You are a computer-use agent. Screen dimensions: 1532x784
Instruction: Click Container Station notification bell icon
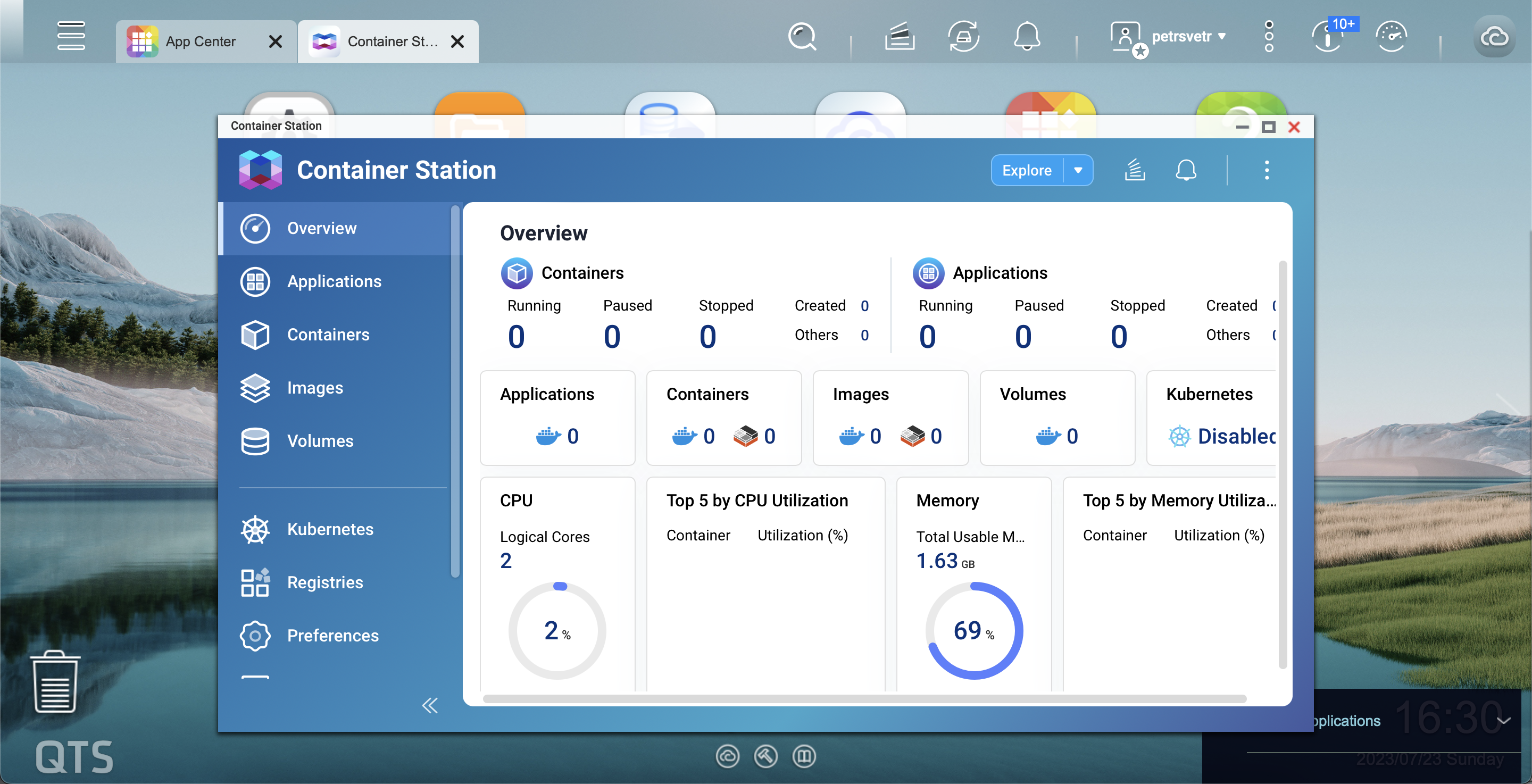click(1185, 170)
